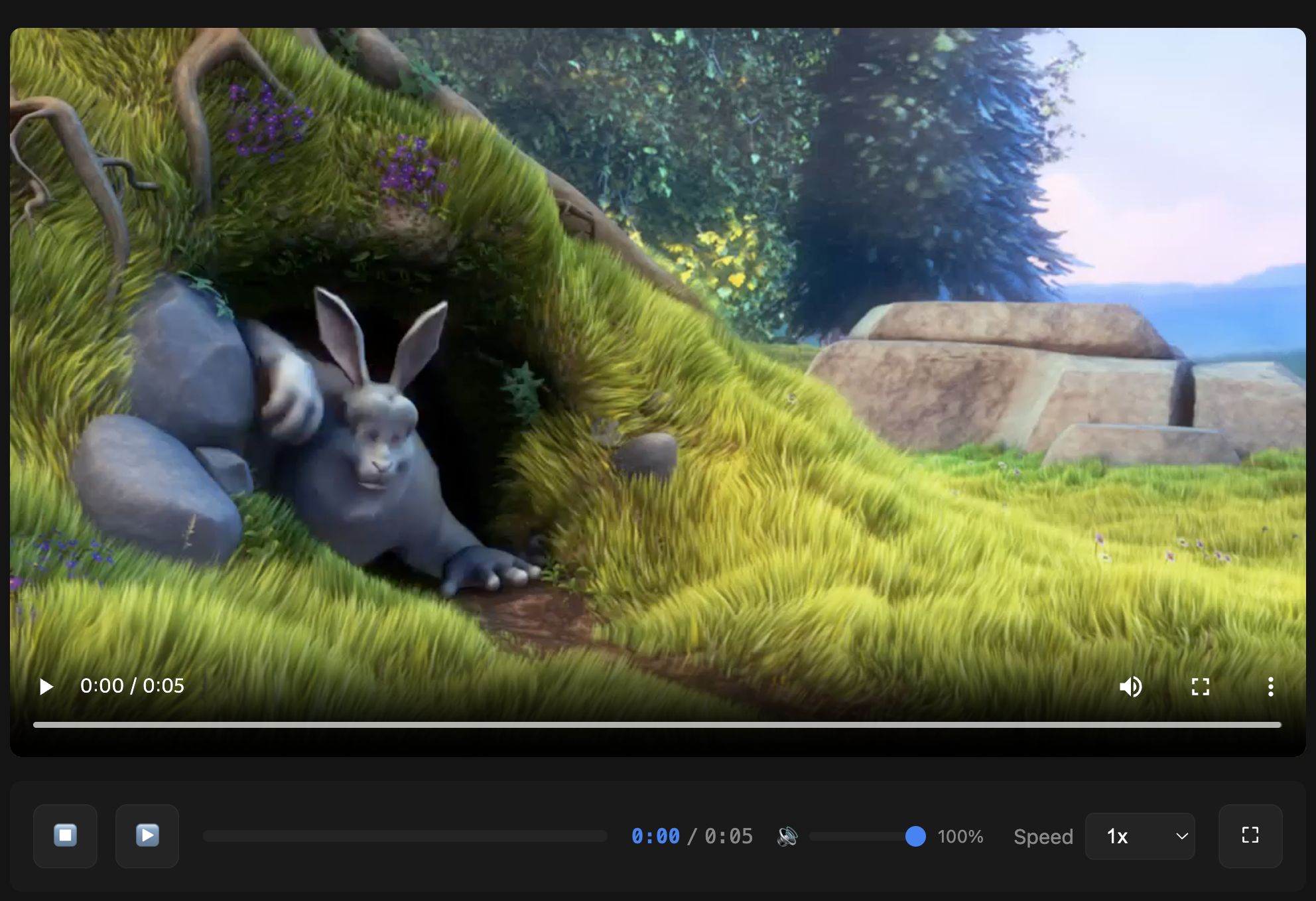Click the speaker icon in the video player controls
The width and height of the screenshot is (1316, 901).
1131,687
